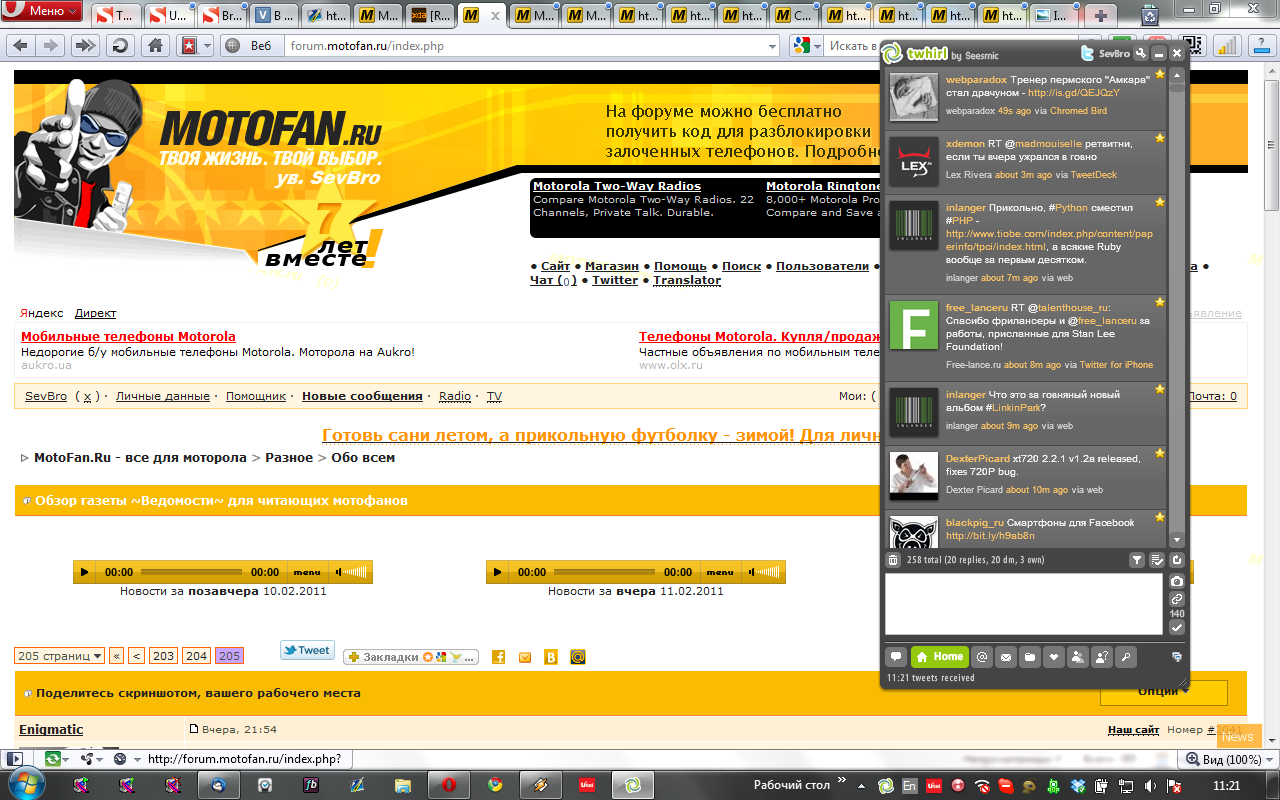Image resolution: width=1280 pixels, height=800 pixels.
Task: Open the Закладки bookmarks sharing widget
Action: 411,657
